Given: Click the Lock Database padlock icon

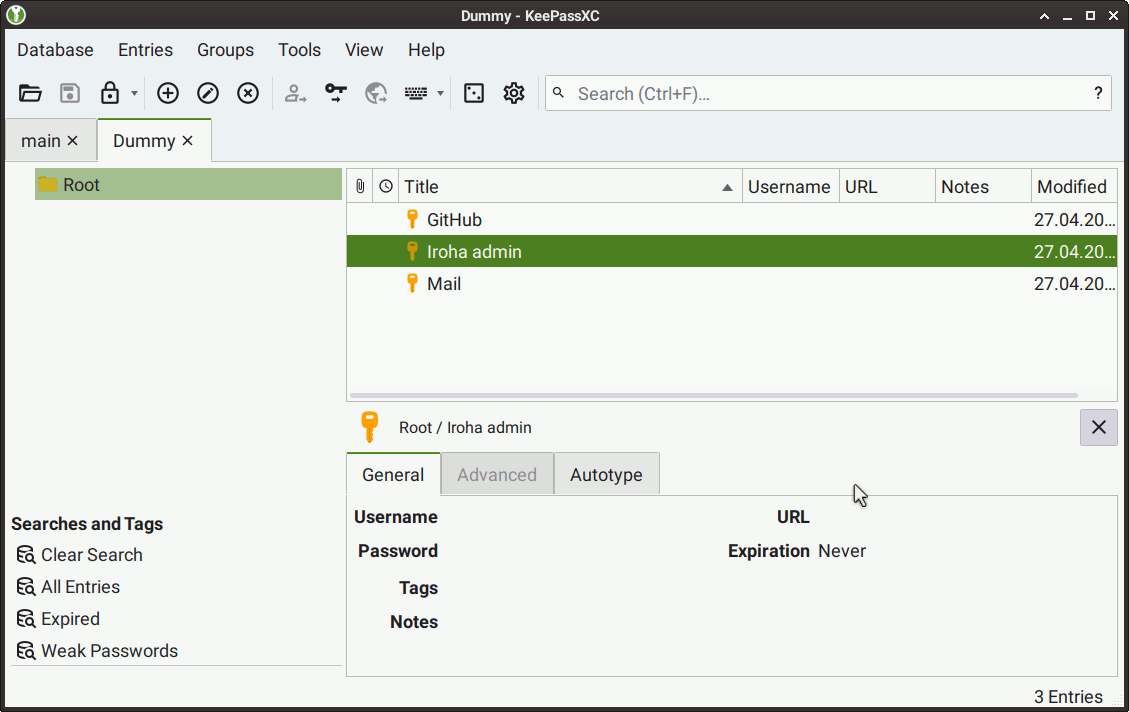Looking at the screenshot, I should pos(110,94).
